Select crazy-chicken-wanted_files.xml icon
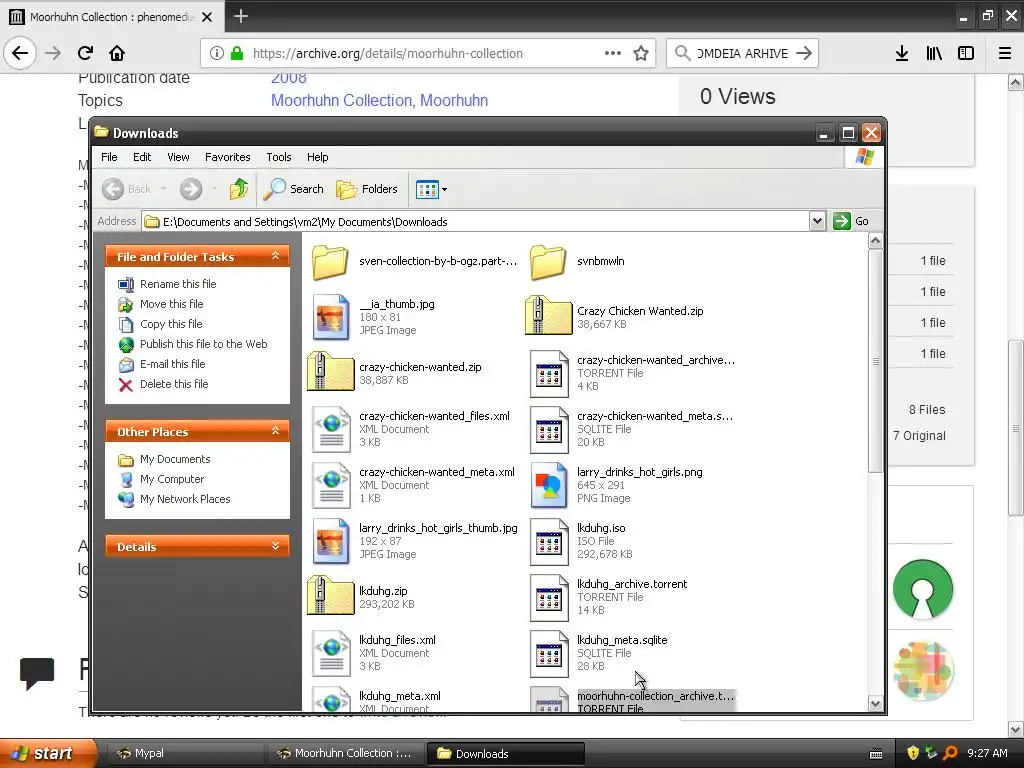 [330, 430]
